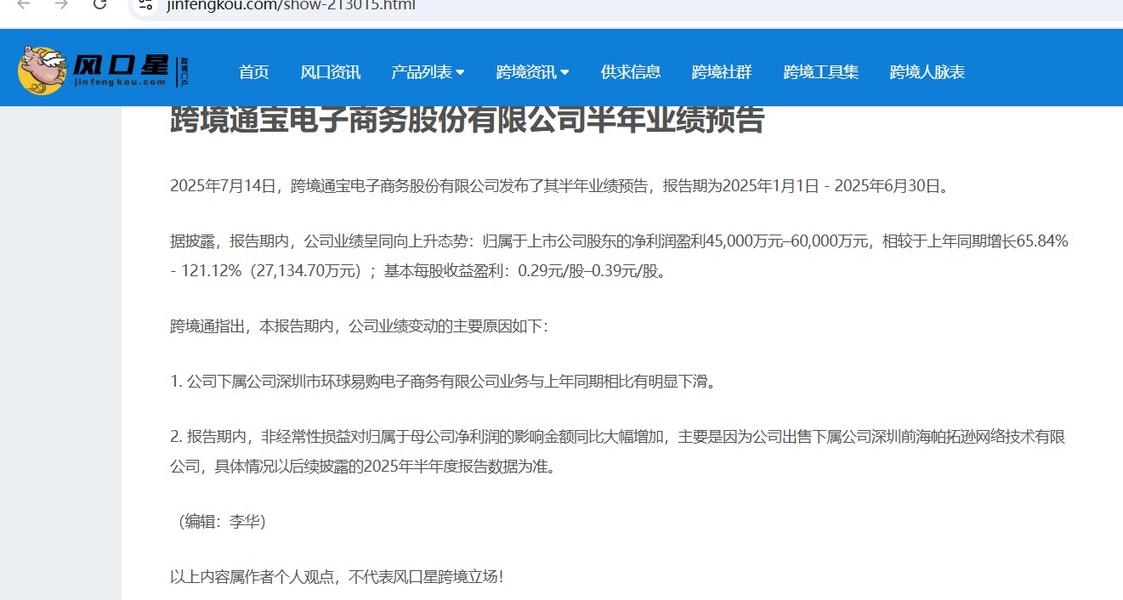Click the browser forward arrow
This screenshot has width=1123, height=600.
click(62, 4)
